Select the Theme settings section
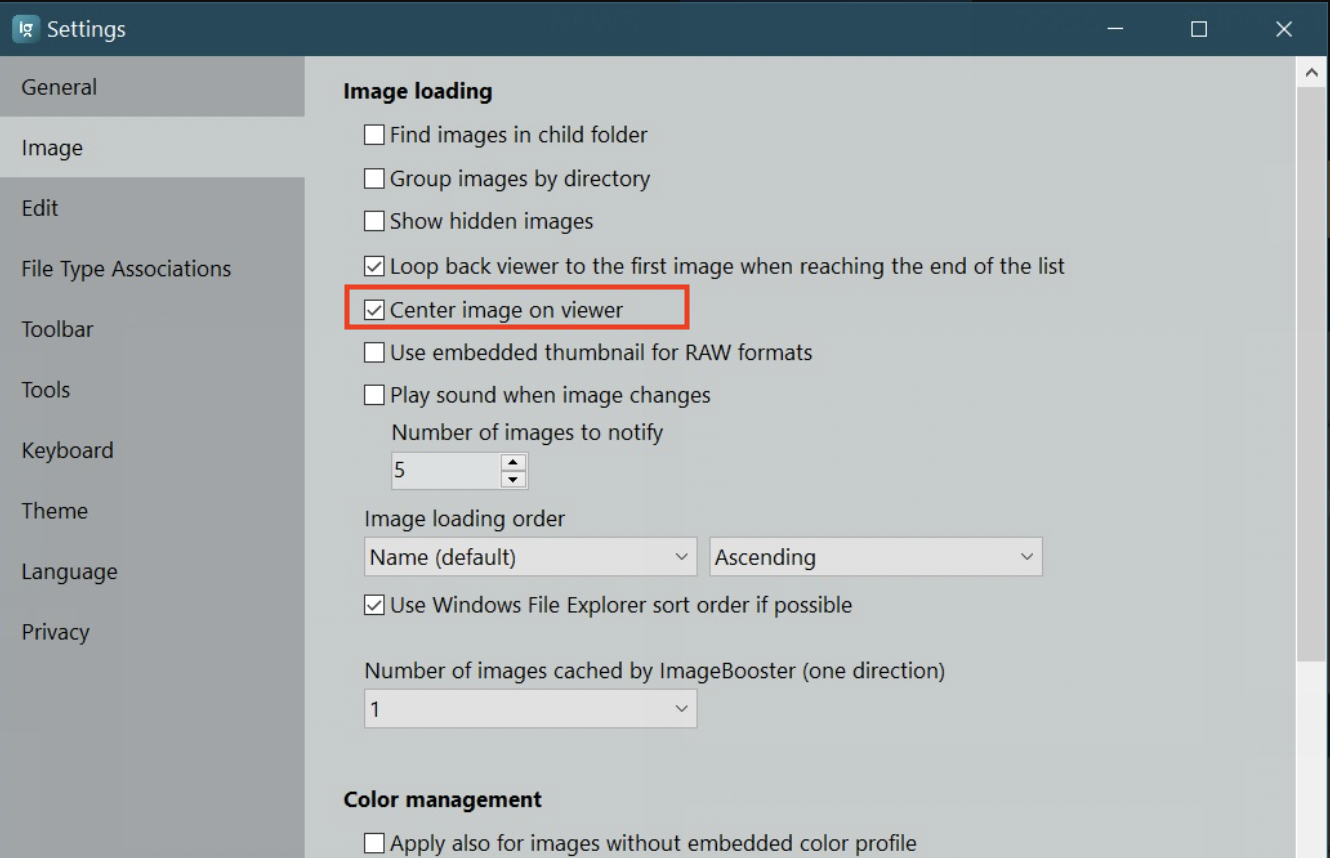Screen dimensions: 1330x858 [x=55, y=510]
